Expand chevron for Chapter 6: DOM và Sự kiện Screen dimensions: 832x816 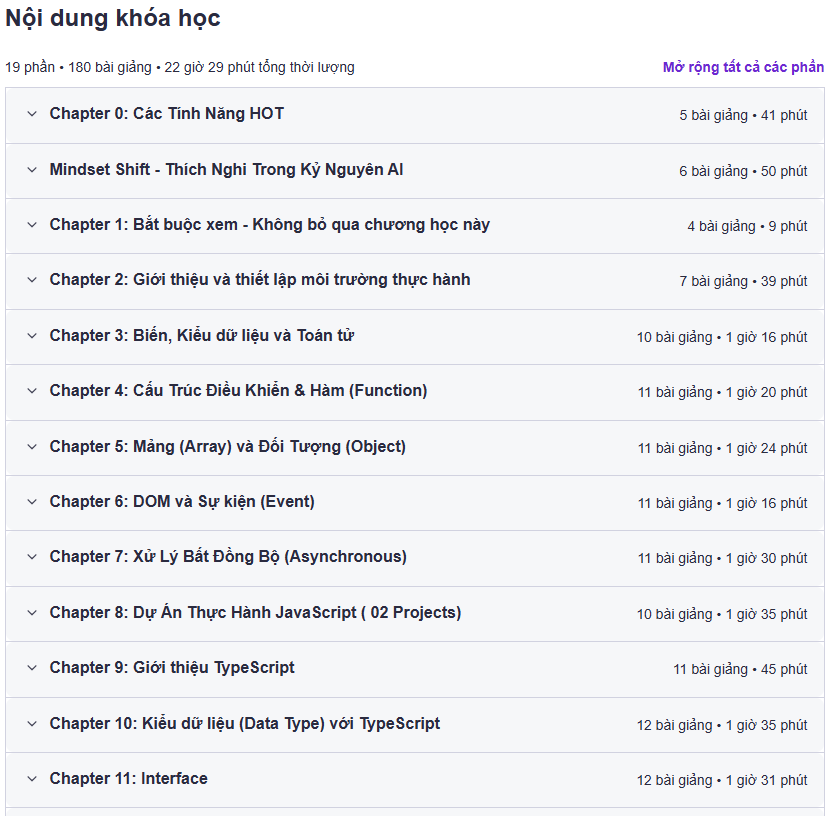click(32, 501)
